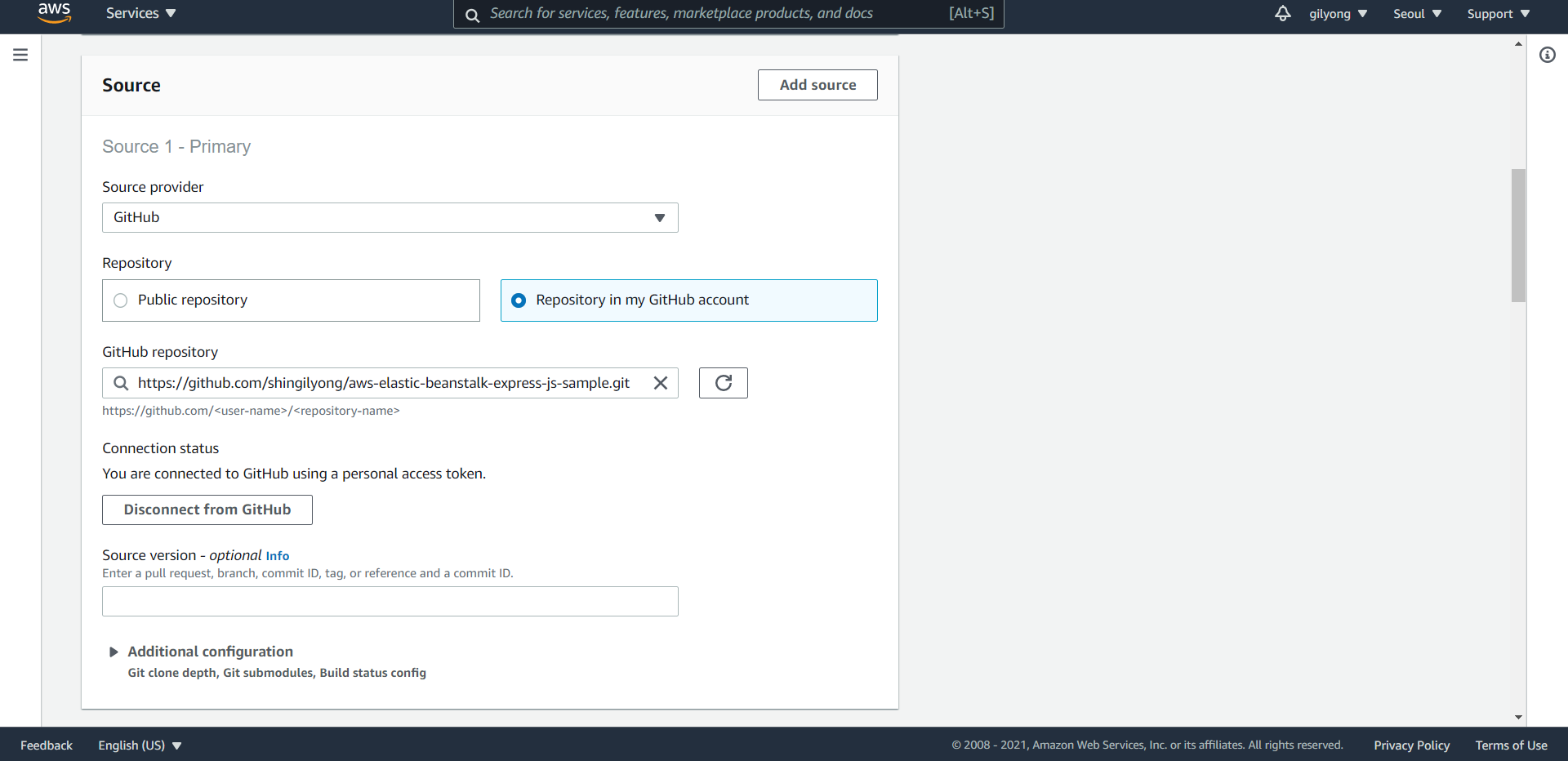Screen dimensions: 1568x761
Task: Open the Seoul region selector
Action: pos(1417,14)
